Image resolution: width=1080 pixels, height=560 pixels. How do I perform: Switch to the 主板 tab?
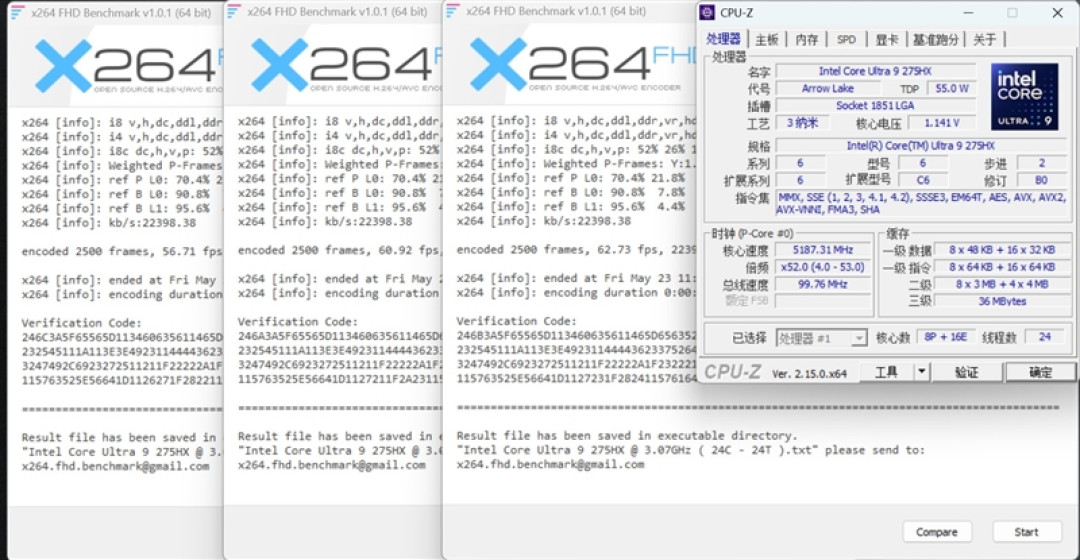[767, 39]
